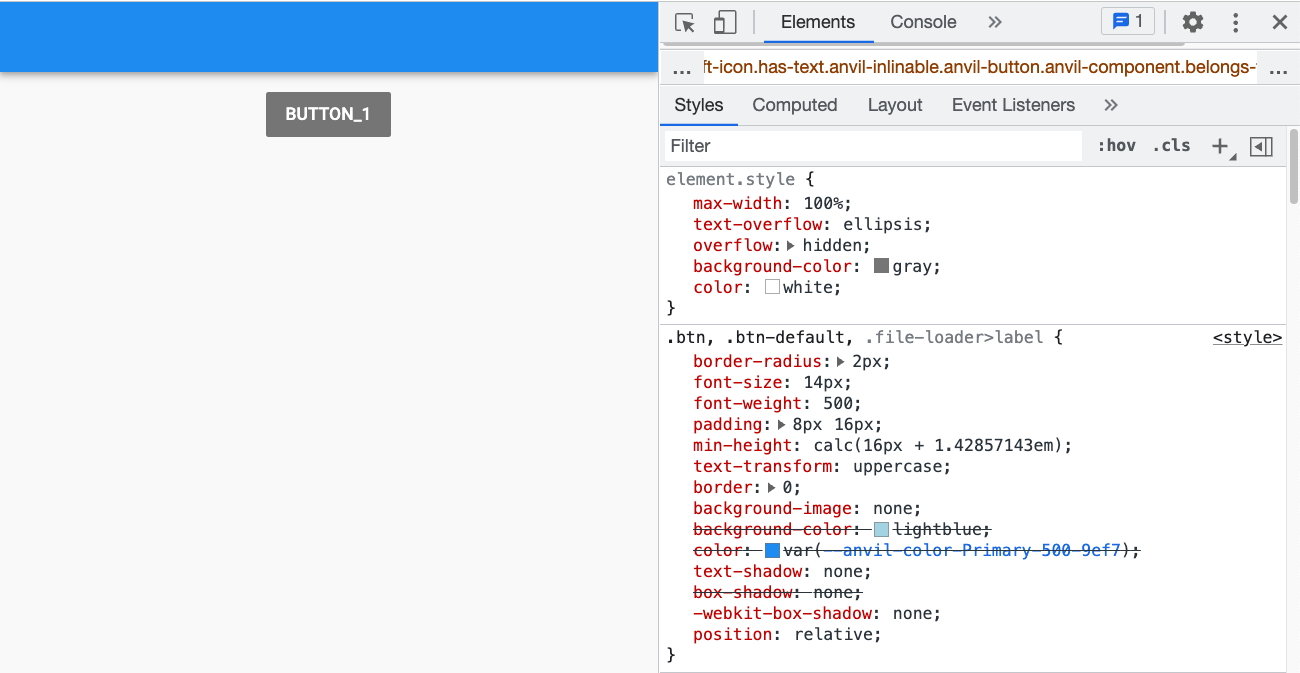Viewport: 1300px width, 673px height.
Task: Open the <style> source link
Action: click(x=1247, y=338)
